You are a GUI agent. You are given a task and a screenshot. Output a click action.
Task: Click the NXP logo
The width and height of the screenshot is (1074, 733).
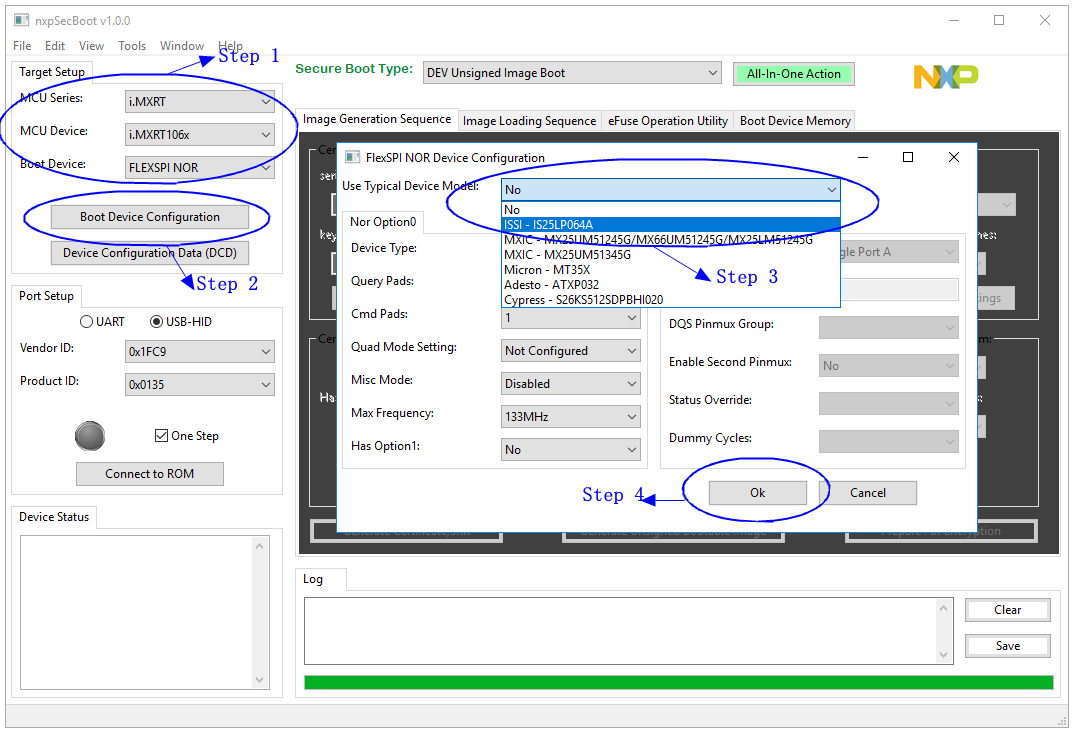(945, 75)
